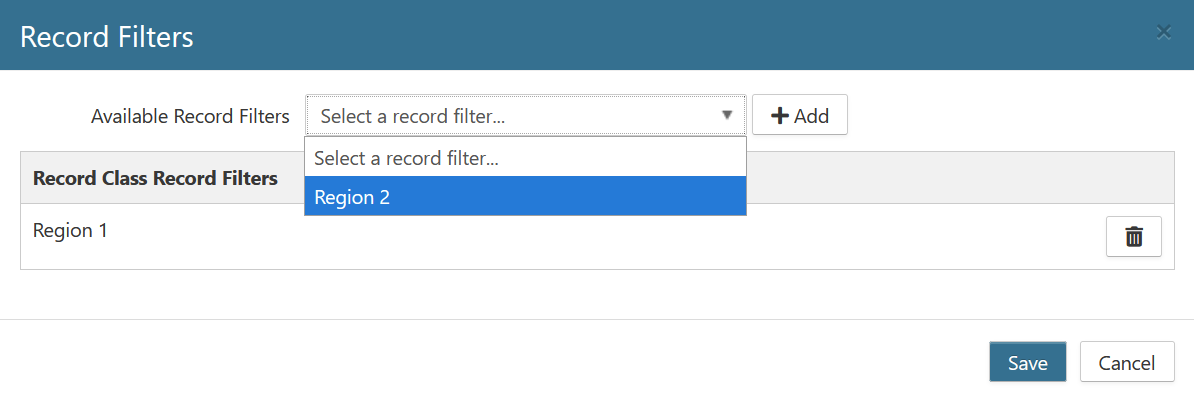Open the Available Record Filters combo box
Screen dimensions: 1194x399
pyautogui.click(x=525, y=116)
